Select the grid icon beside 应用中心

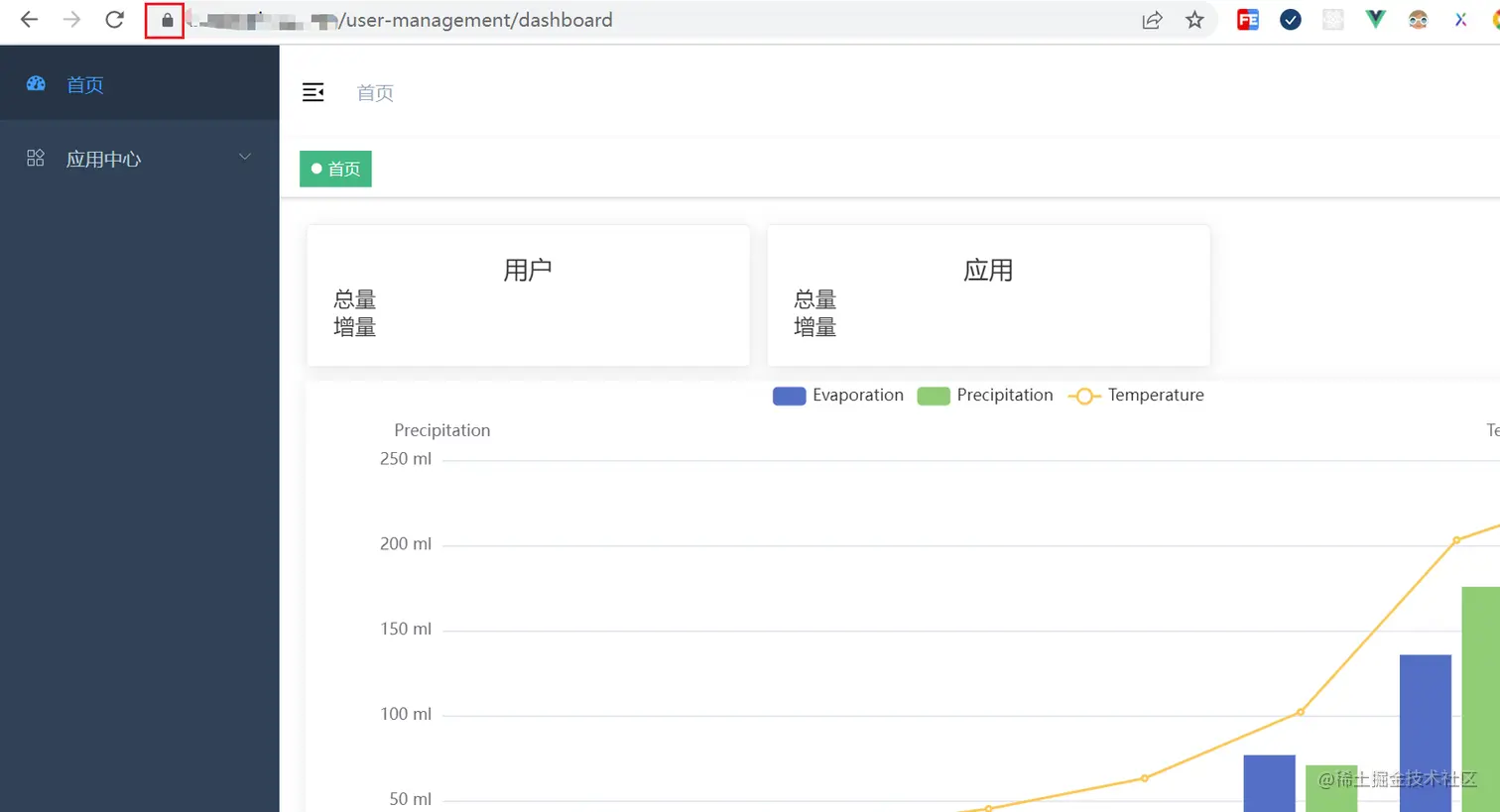(36, 158)
